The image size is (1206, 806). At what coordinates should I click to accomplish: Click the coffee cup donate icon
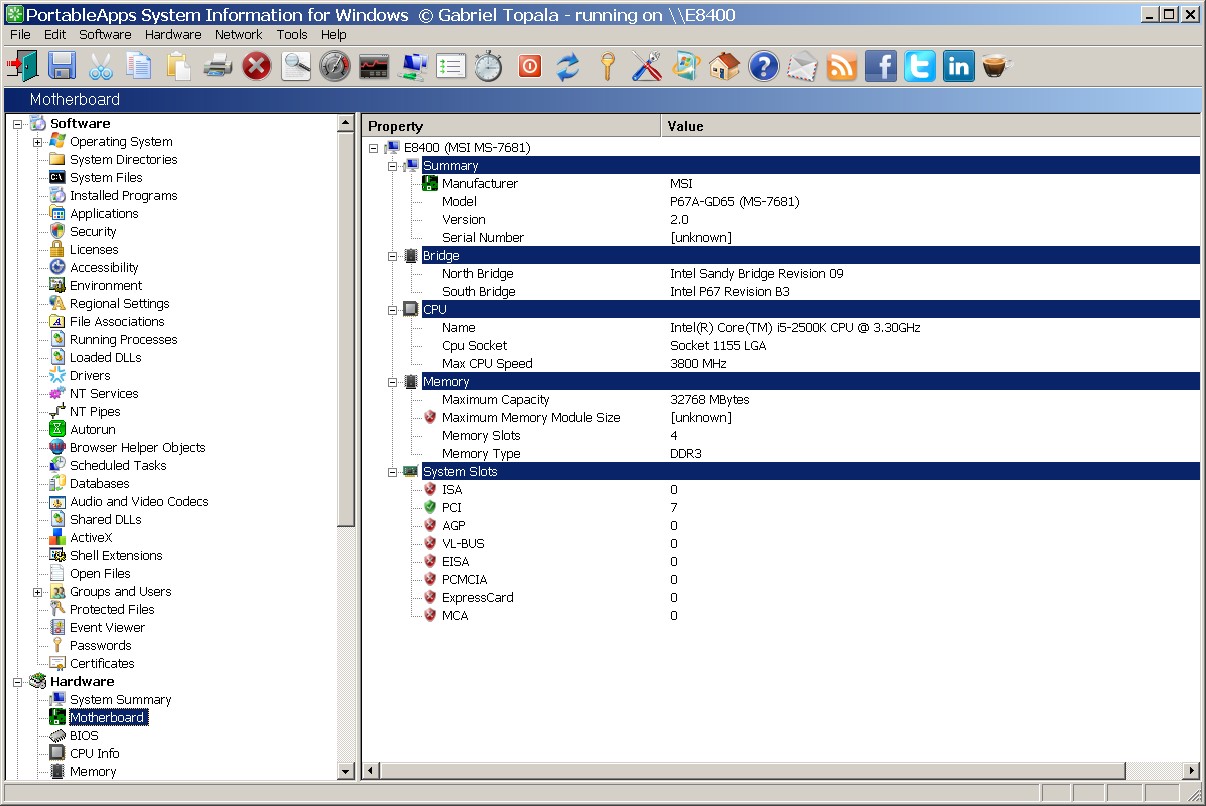[996, 66]
